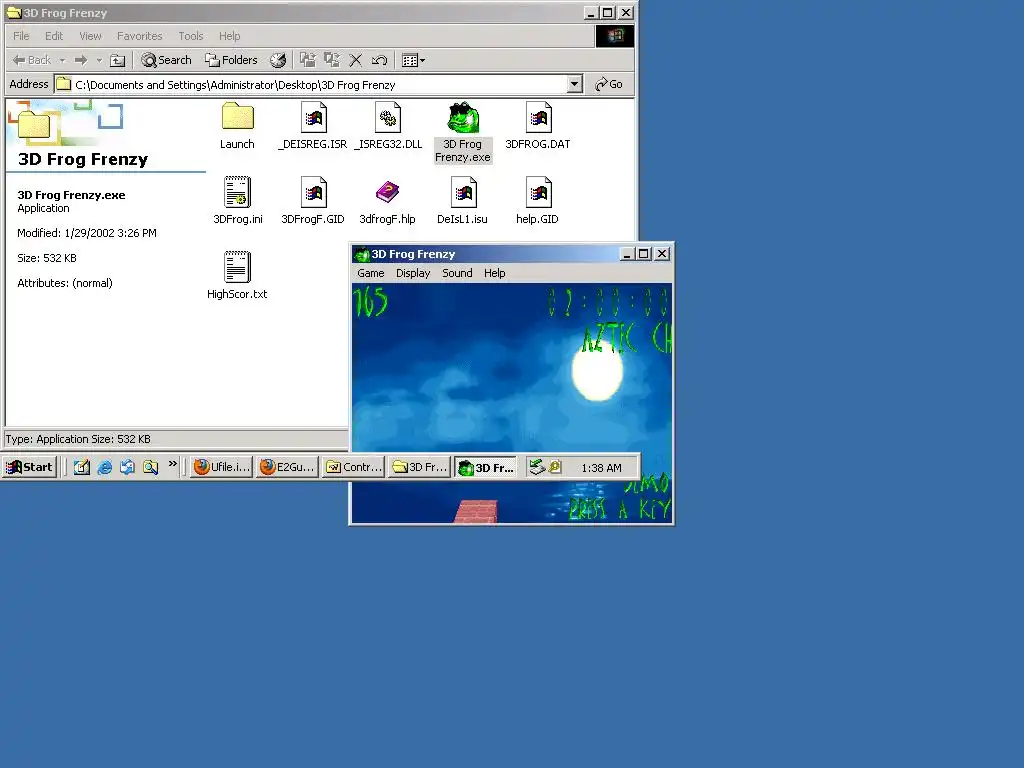1024x768 pixels.
Task: Open the File menu in Explorer
Action: point(22,36)
